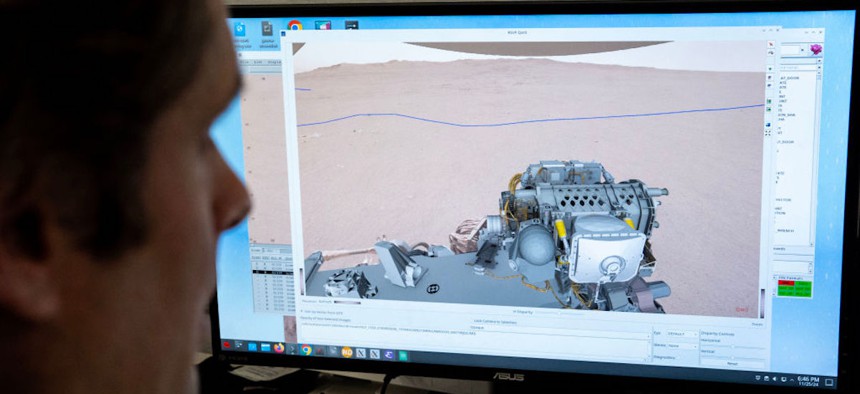860x394 pixels.
Task: Click the red tool icon on viewer's right toolbar
Action: [x=771, y=44]
